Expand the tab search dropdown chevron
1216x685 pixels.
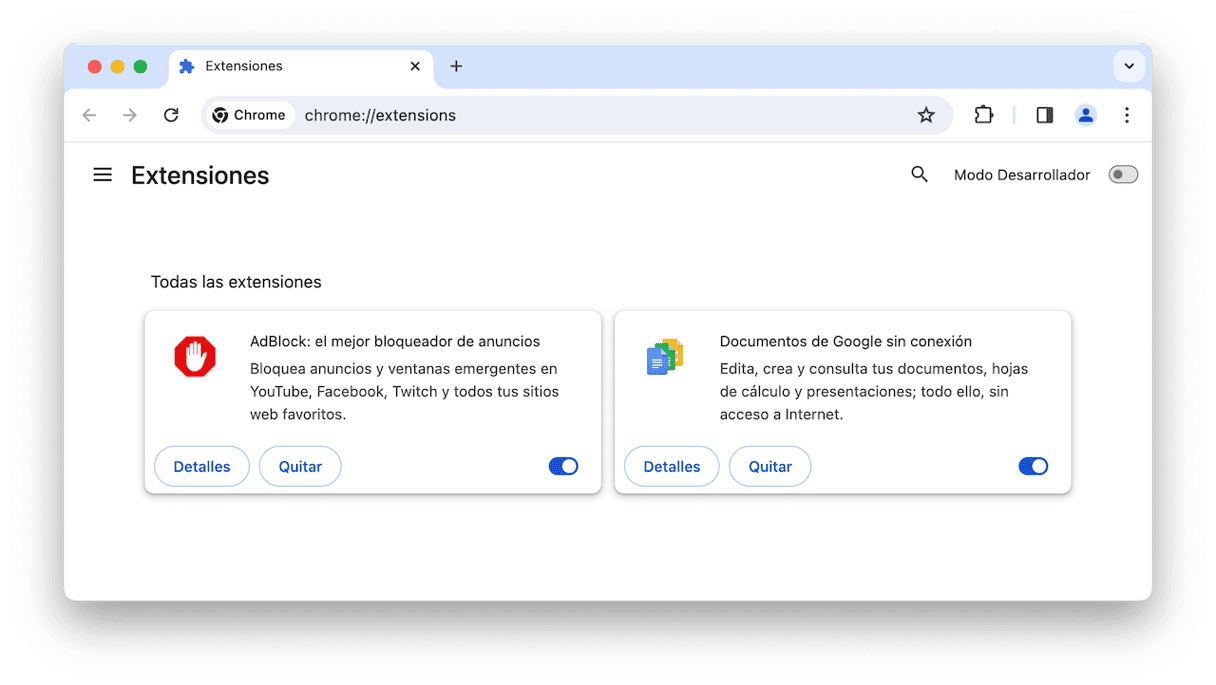(x=1129, y=66)
